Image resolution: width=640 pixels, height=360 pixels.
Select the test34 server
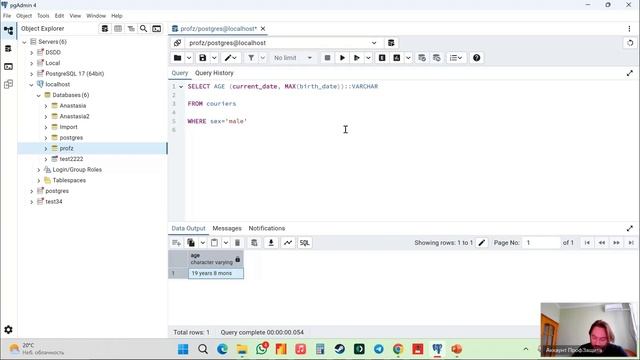pyautogui.click(x=54, y=202)
